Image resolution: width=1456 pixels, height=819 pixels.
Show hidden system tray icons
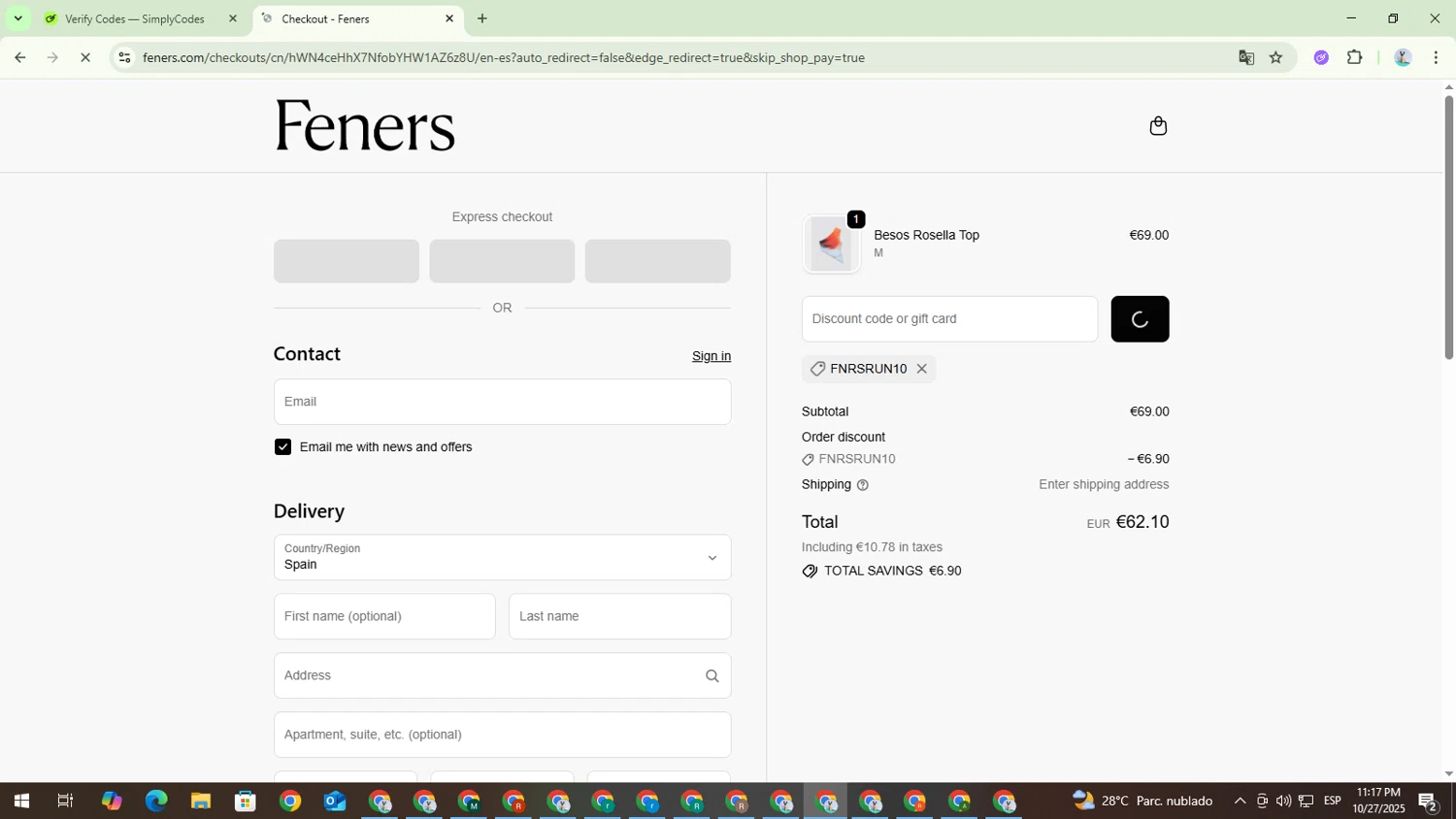1240,802
